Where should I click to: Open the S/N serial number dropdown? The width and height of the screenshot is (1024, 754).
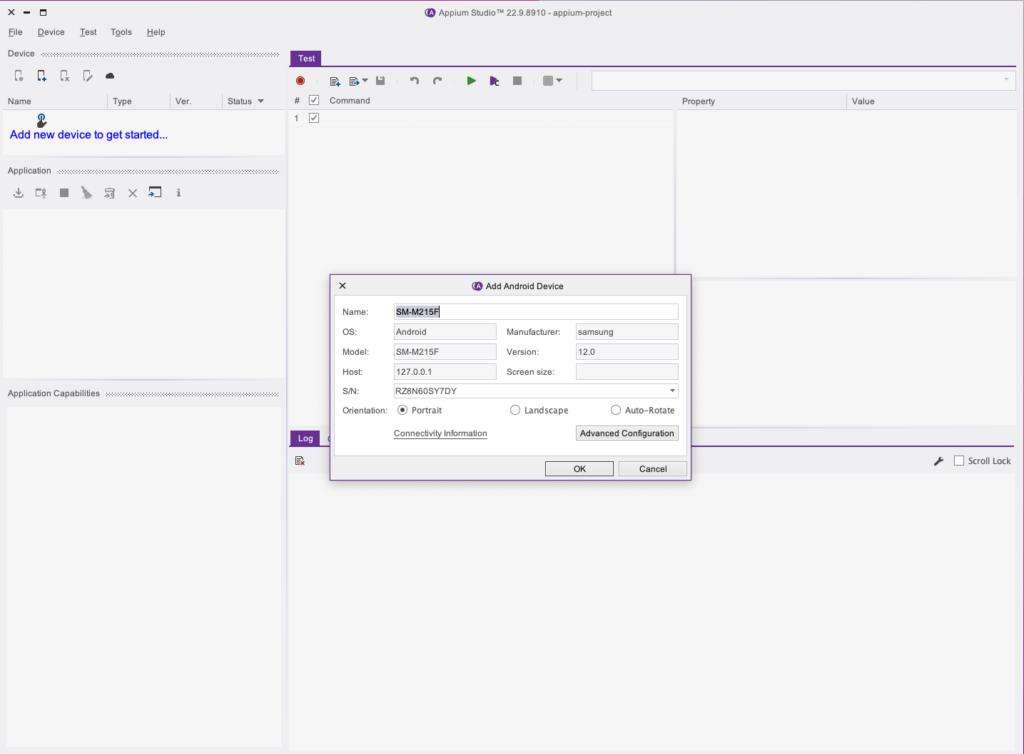pyautogui.click(x=672, y=391)
